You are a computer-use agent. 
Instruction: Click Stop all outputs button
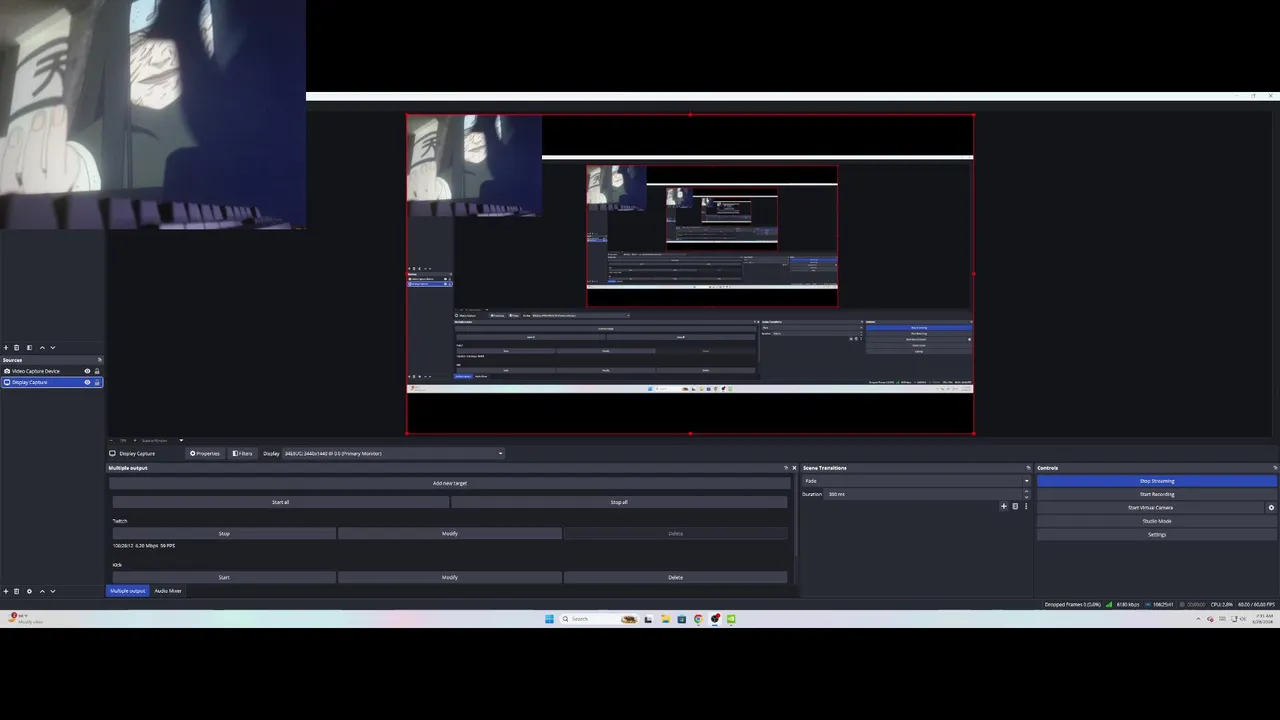(619, 502)
